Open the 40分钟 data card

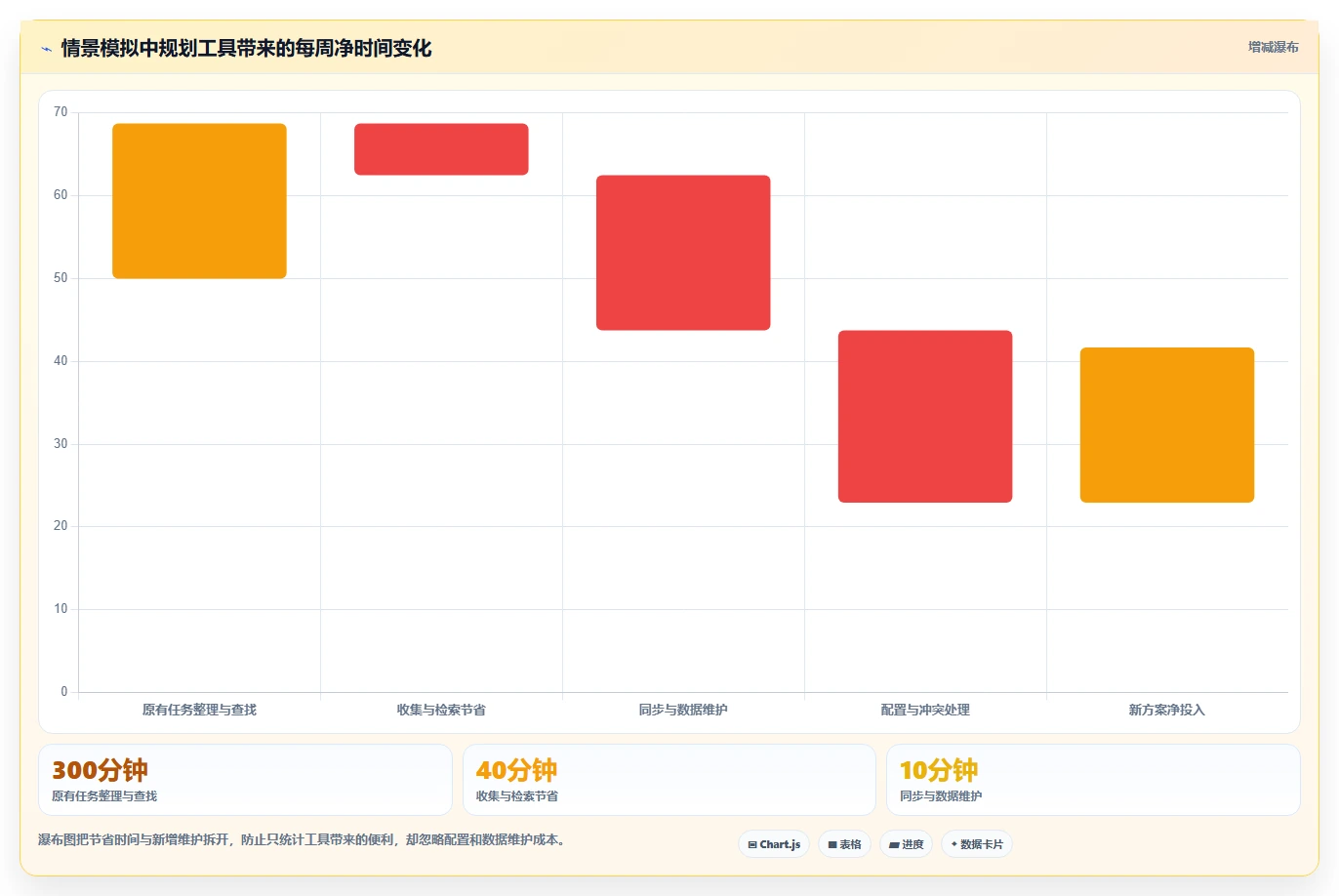click(x=669, y=780)
